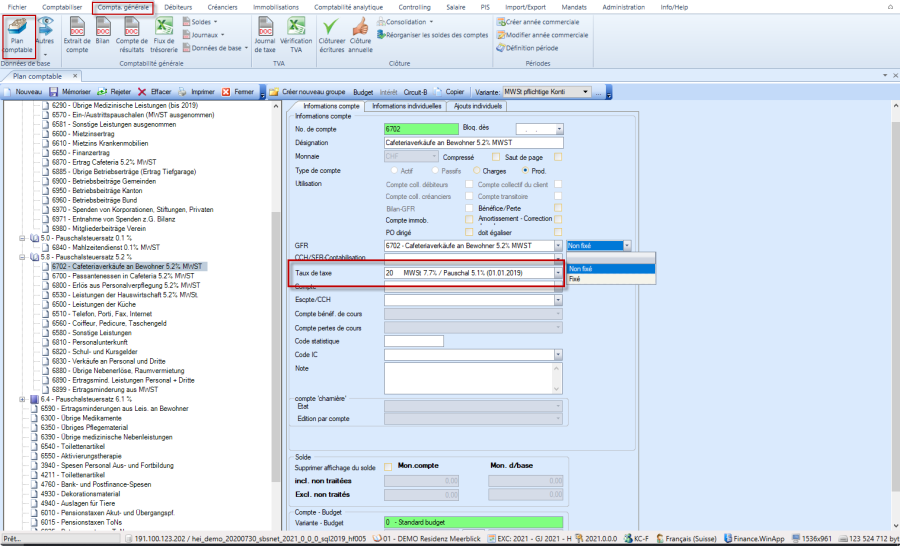
Task: Click the Désignation text field
Action: [x=474, y=142]
